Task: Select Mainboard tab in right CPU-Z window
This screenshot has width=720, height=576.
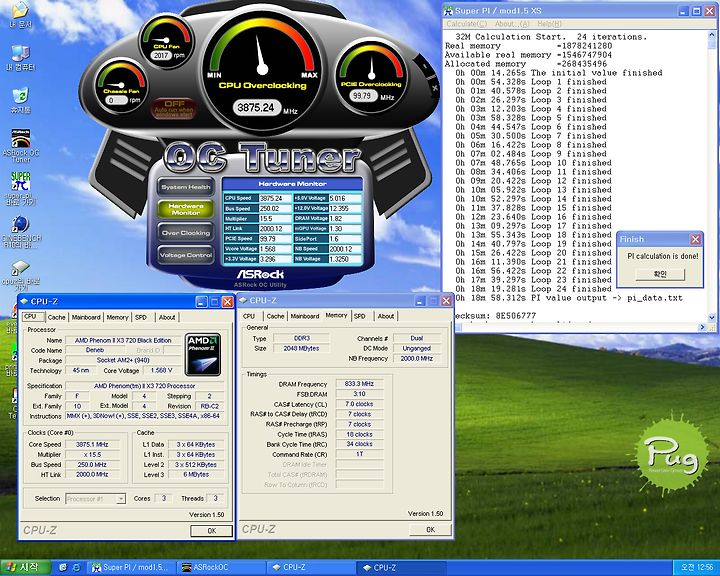Action: point(304,316)
